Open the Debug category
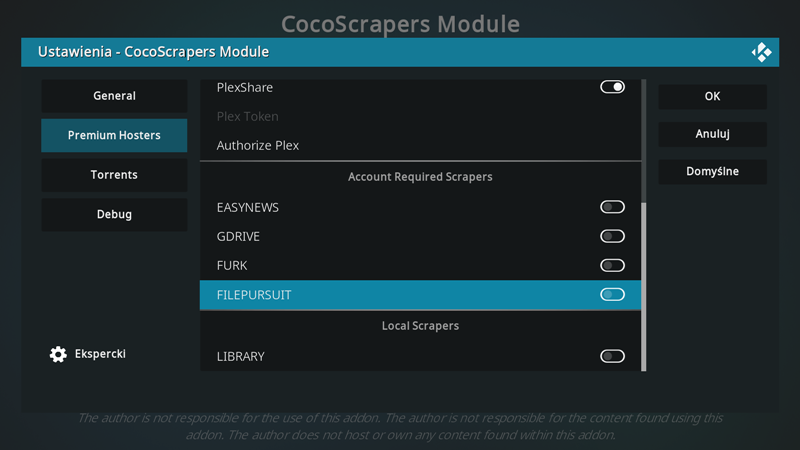Viewport: 800px width, 450px height. tap(114, 214)
